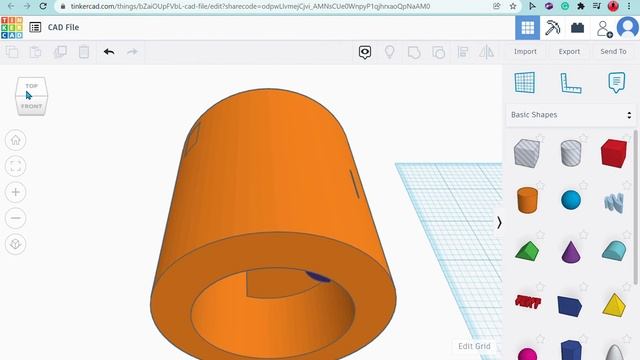Click the Delete trash icon
Viewport: 640px width, 360px height.
click(84, 52)
